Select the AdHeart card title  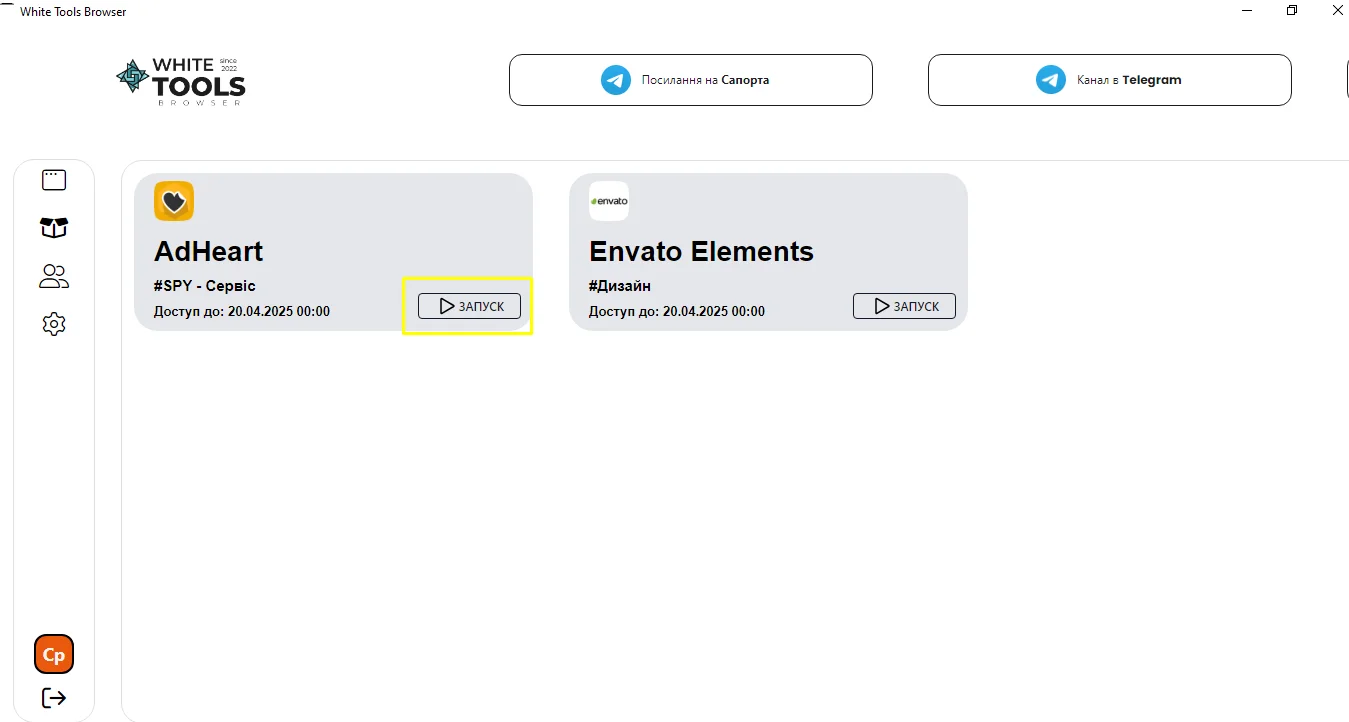tap(208, 251)
